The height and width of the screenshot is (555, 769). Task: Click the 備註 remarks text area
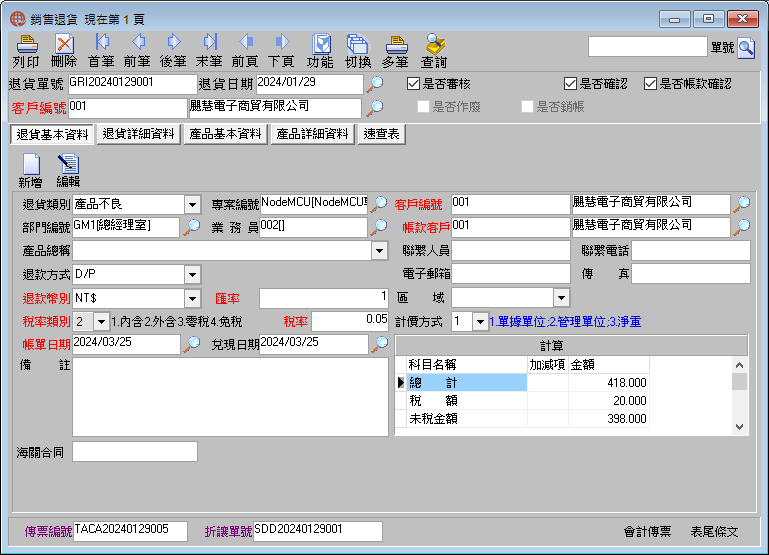(231, 397)
